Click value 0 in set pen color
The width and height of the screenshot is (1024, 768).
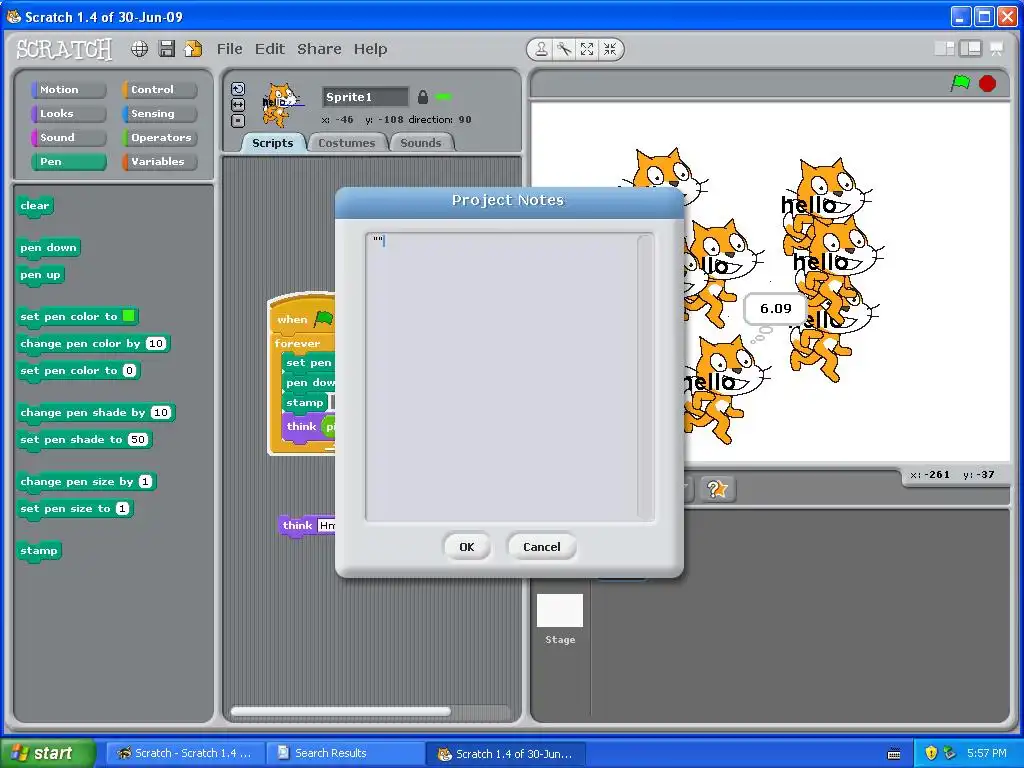pyautogui.click(x=129, y=371)
